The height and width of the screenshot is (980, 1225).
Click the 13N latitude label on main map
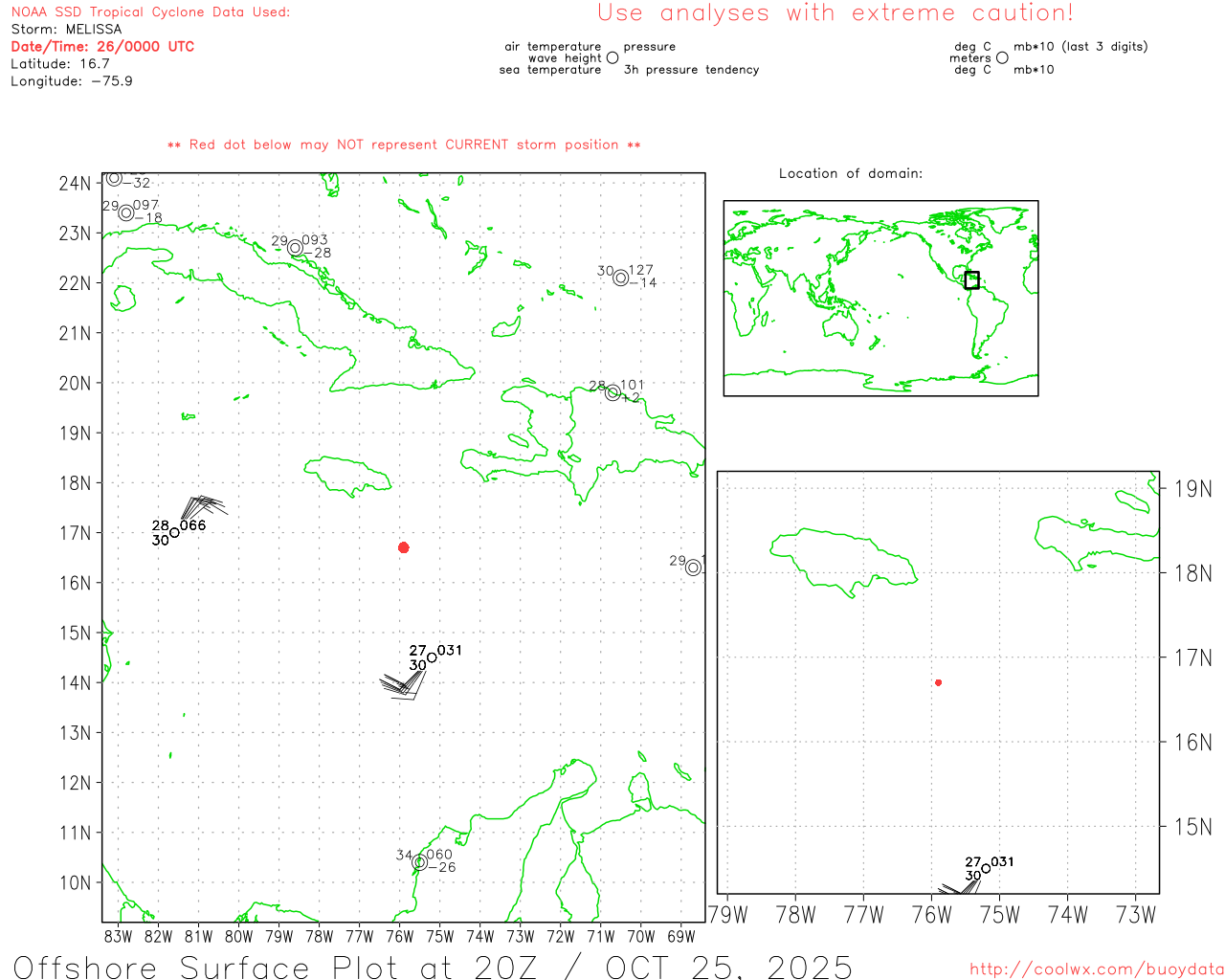point(75,733)
